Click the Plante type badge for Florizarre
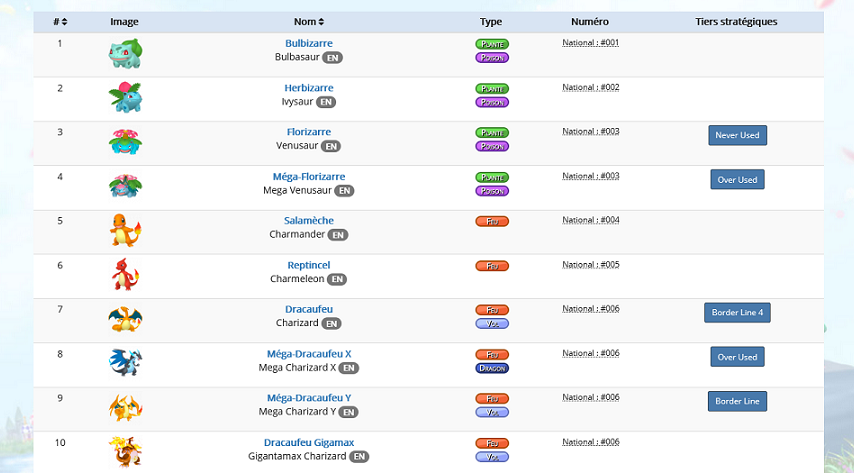The height and width of the screenshot is (473, 854). click(492, 133)
